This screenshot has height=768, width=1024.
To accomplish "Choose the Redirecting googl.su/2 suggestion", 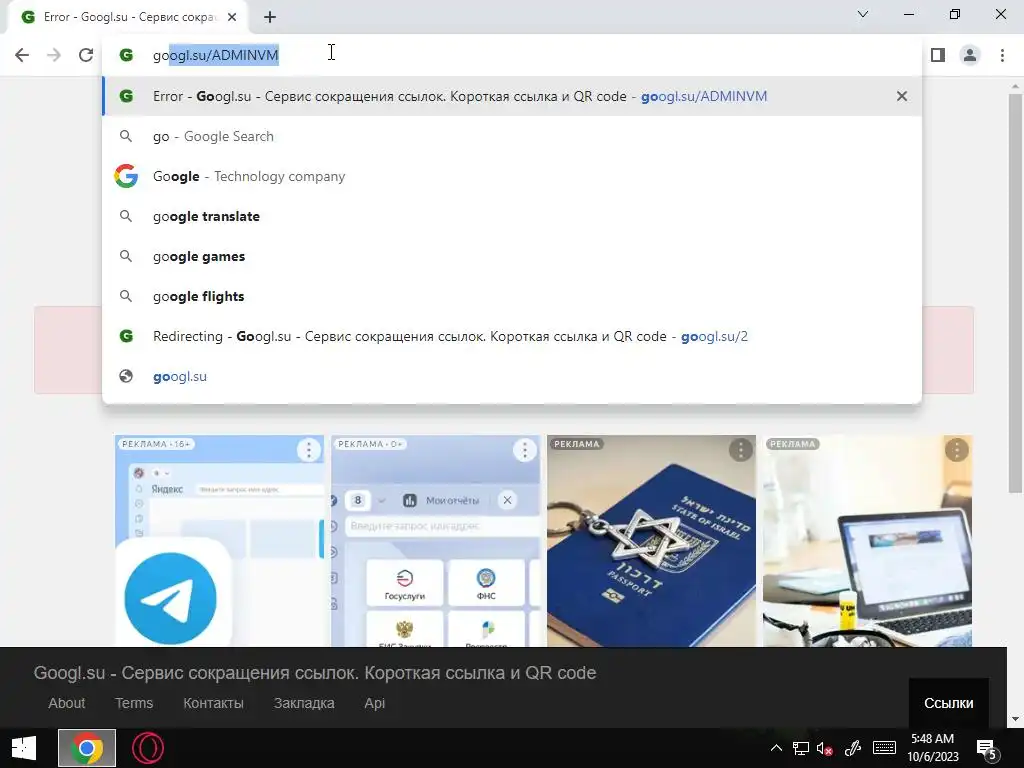I will pyautogui.click(x=512, y=336).
